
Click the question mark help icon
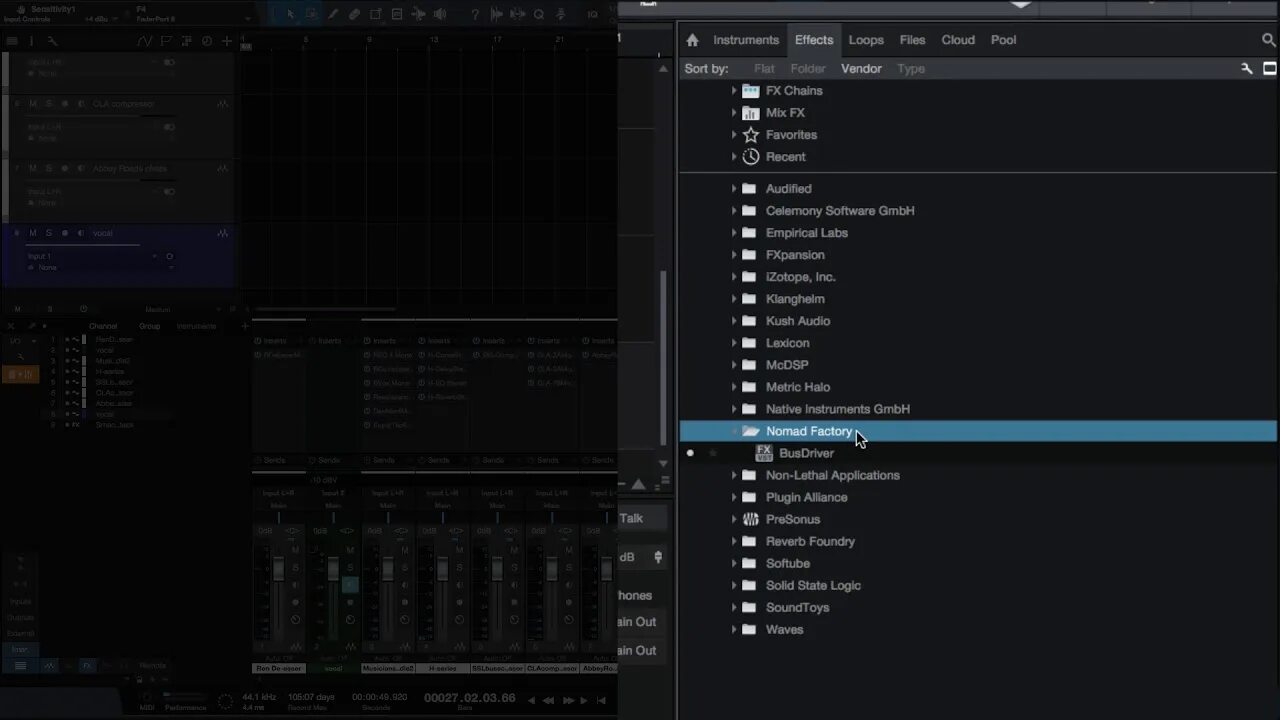(475, 14)
